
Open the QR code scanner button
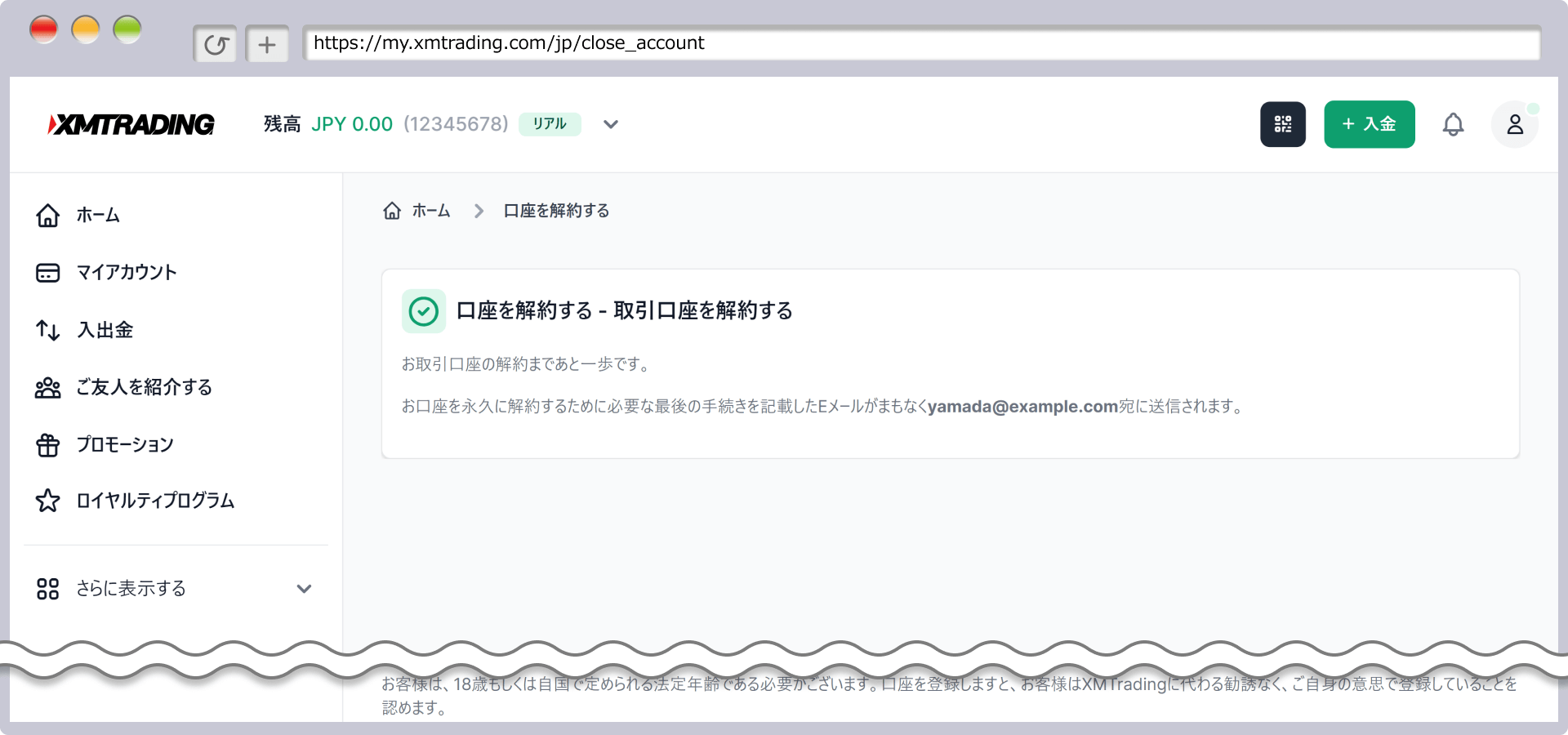[x=1282, y=124]
